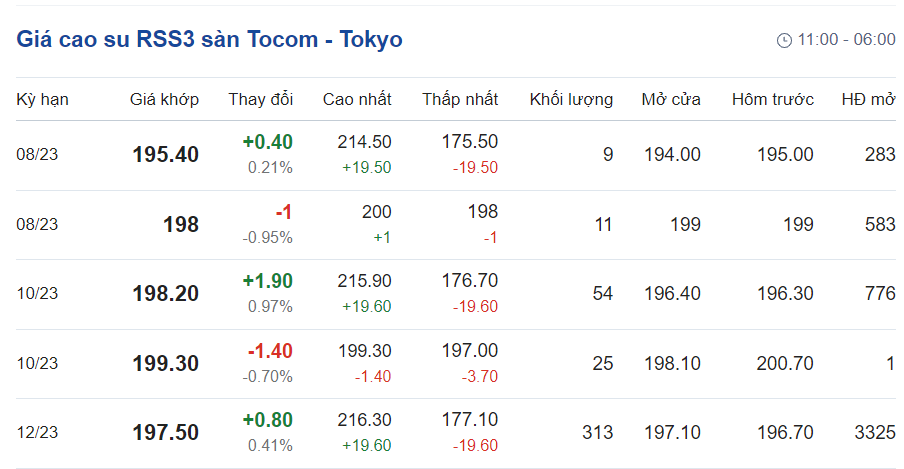Select the "Thay đổi" column header
Screen dimensions: 904x469
[260, 99]
